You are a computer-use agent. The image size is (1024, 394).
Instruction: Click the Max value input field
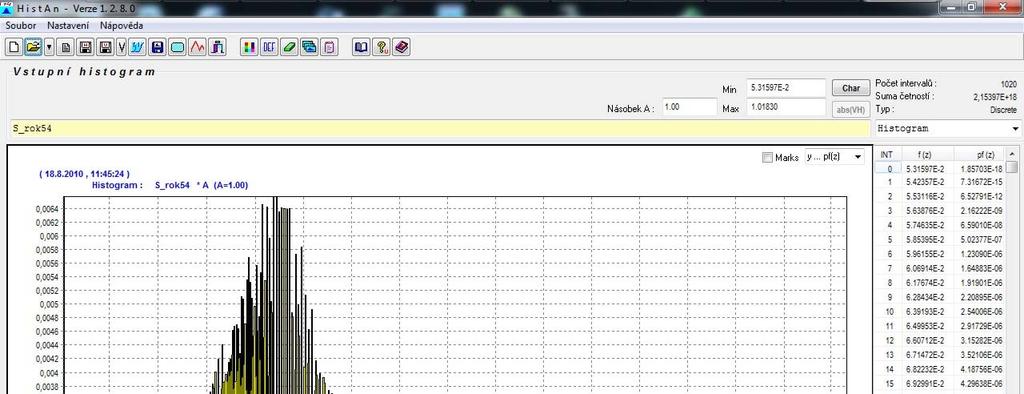tap(786, 107)
